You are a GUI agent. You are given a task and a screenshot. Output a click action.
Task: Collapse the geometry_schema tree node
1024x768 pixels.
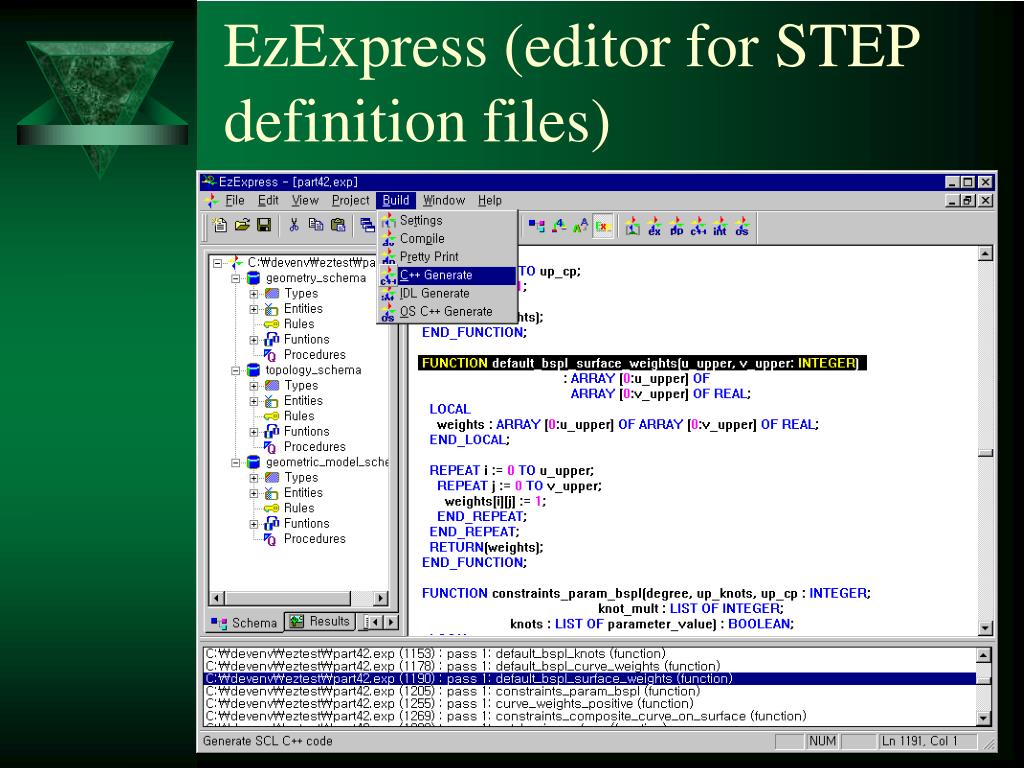pos(236,279)
